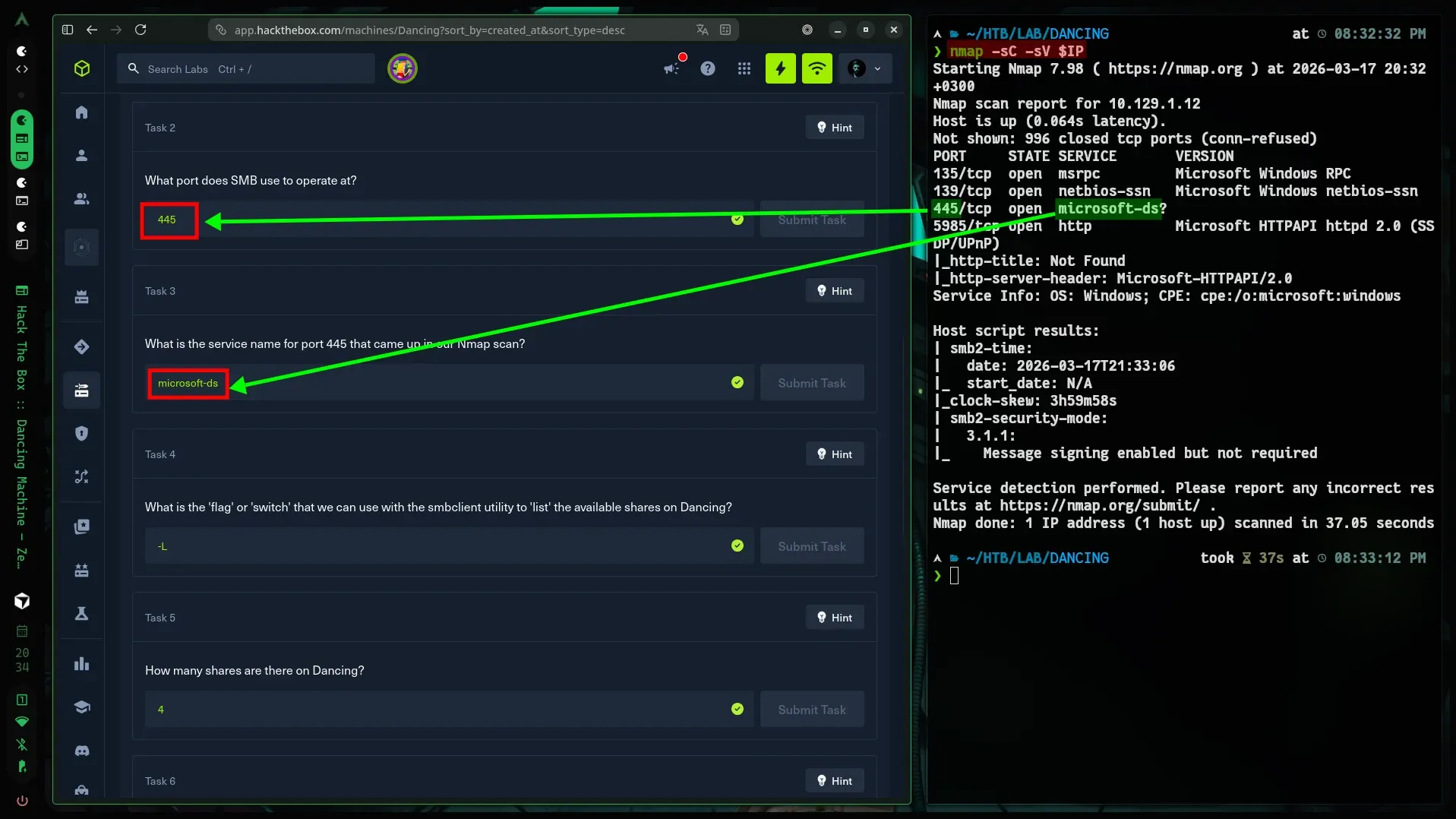Click the power icon in the system bar

click(x=22, y=801)
